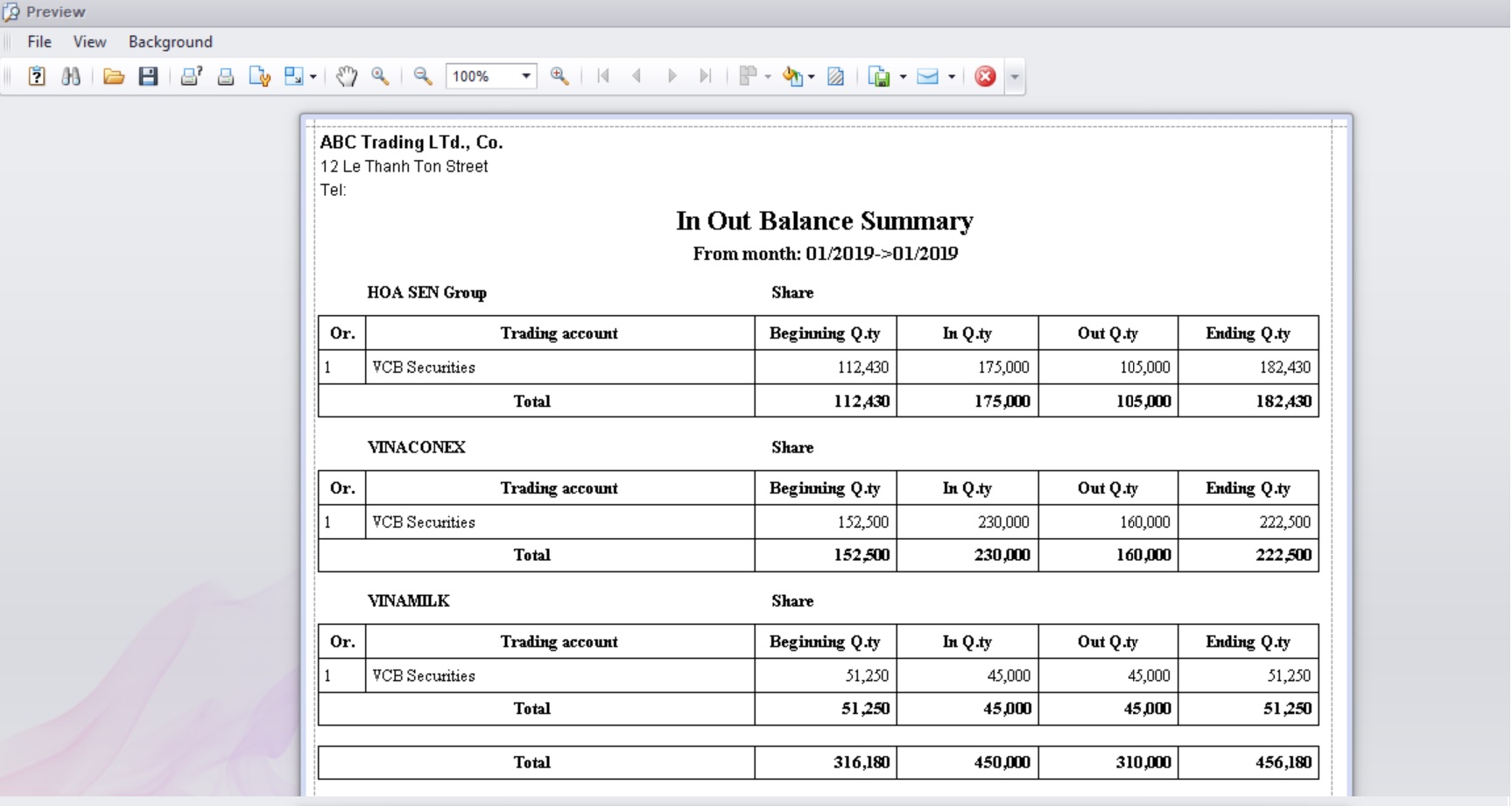Click VINAMILK ending quantity 51,250 in VCB row
This screenshot has height=806, width=1512.
1289,676
